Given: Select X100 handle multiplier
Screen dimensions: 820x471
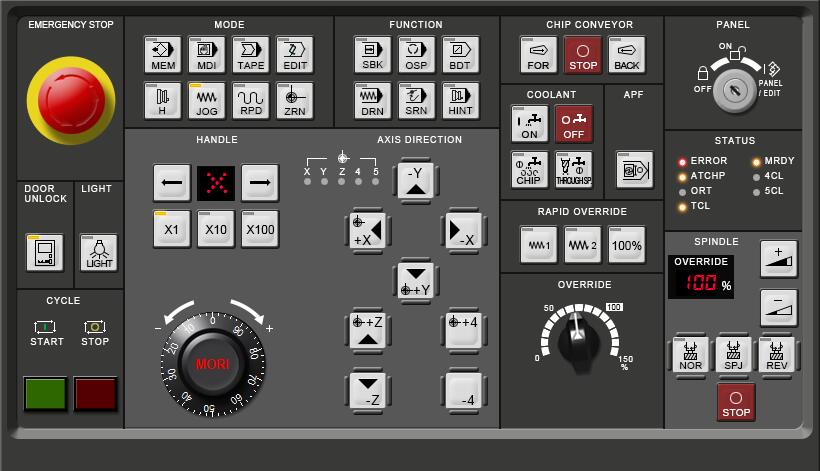Looking at the screenshot, I should coord(259,229).
